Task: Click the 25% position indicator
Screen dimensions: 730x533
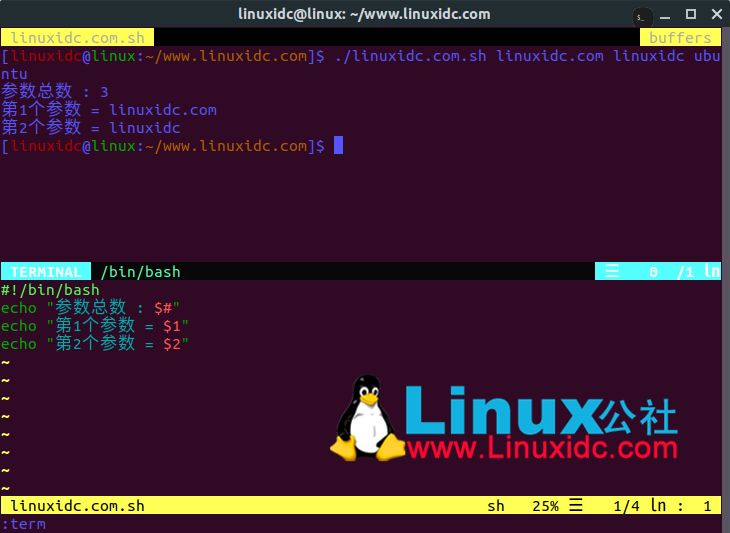Action: click(545, 506)
